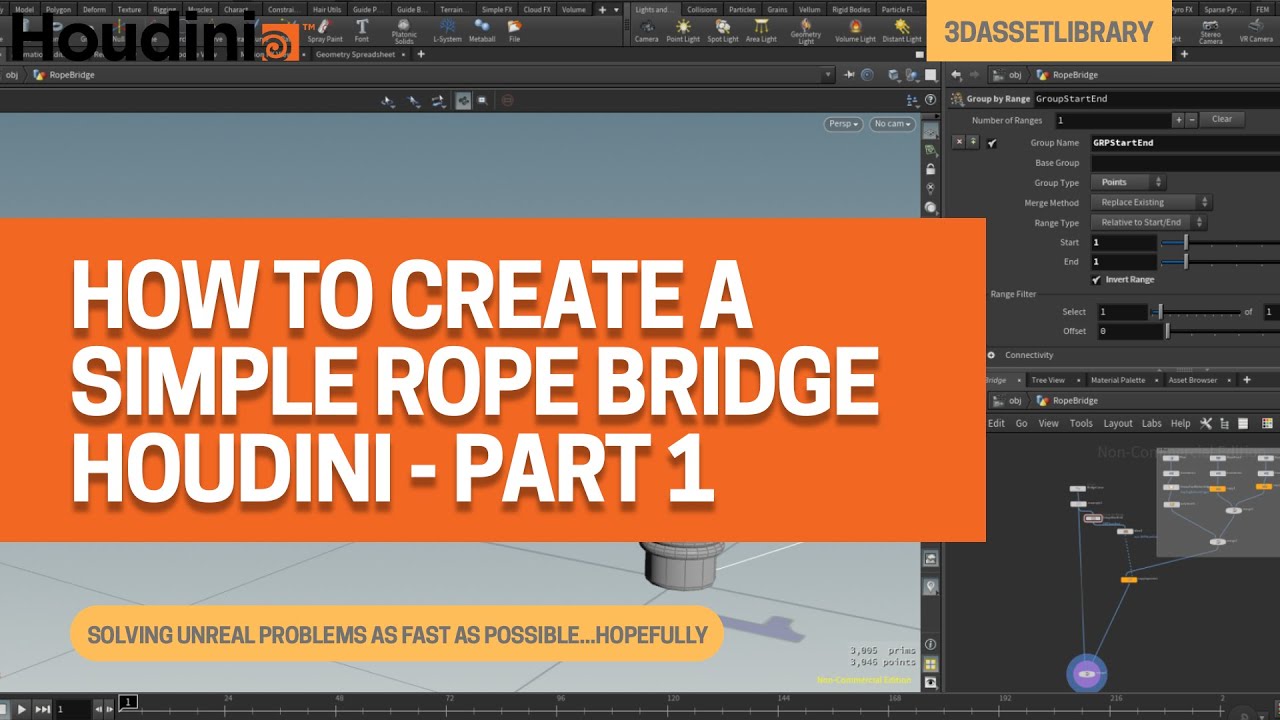The width and height of the screenshot is (1280, 720).
Task: Open the Help menu in network editor
Action: tap(1181, 423)
